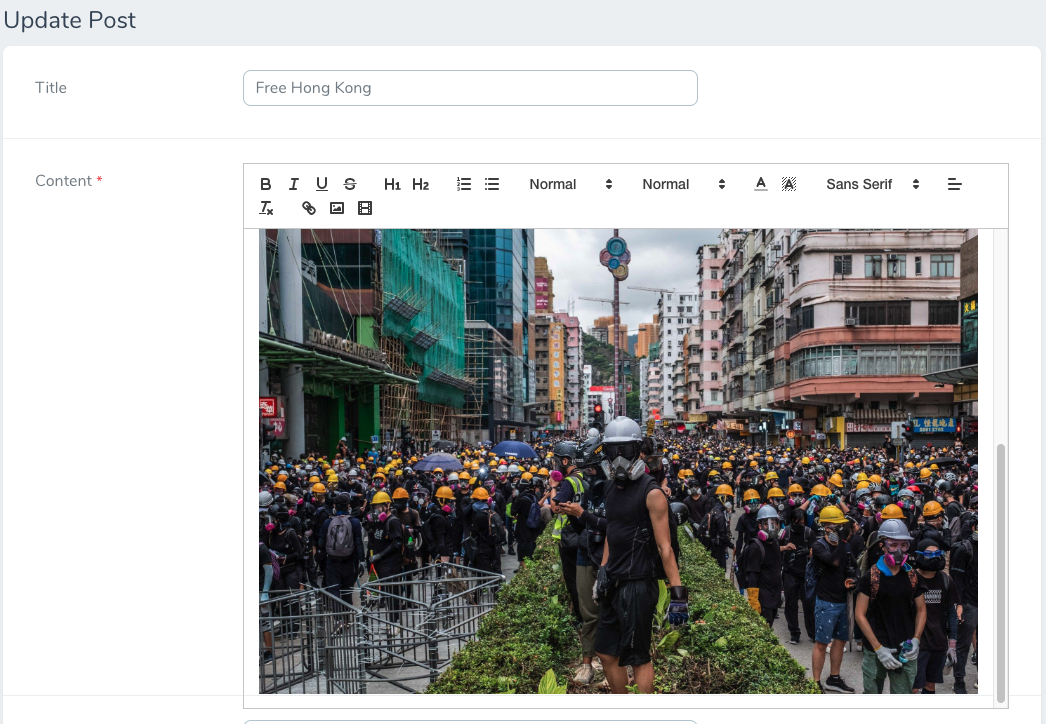
Task: Select the italic formatting icon
Action: click(293, 183)
